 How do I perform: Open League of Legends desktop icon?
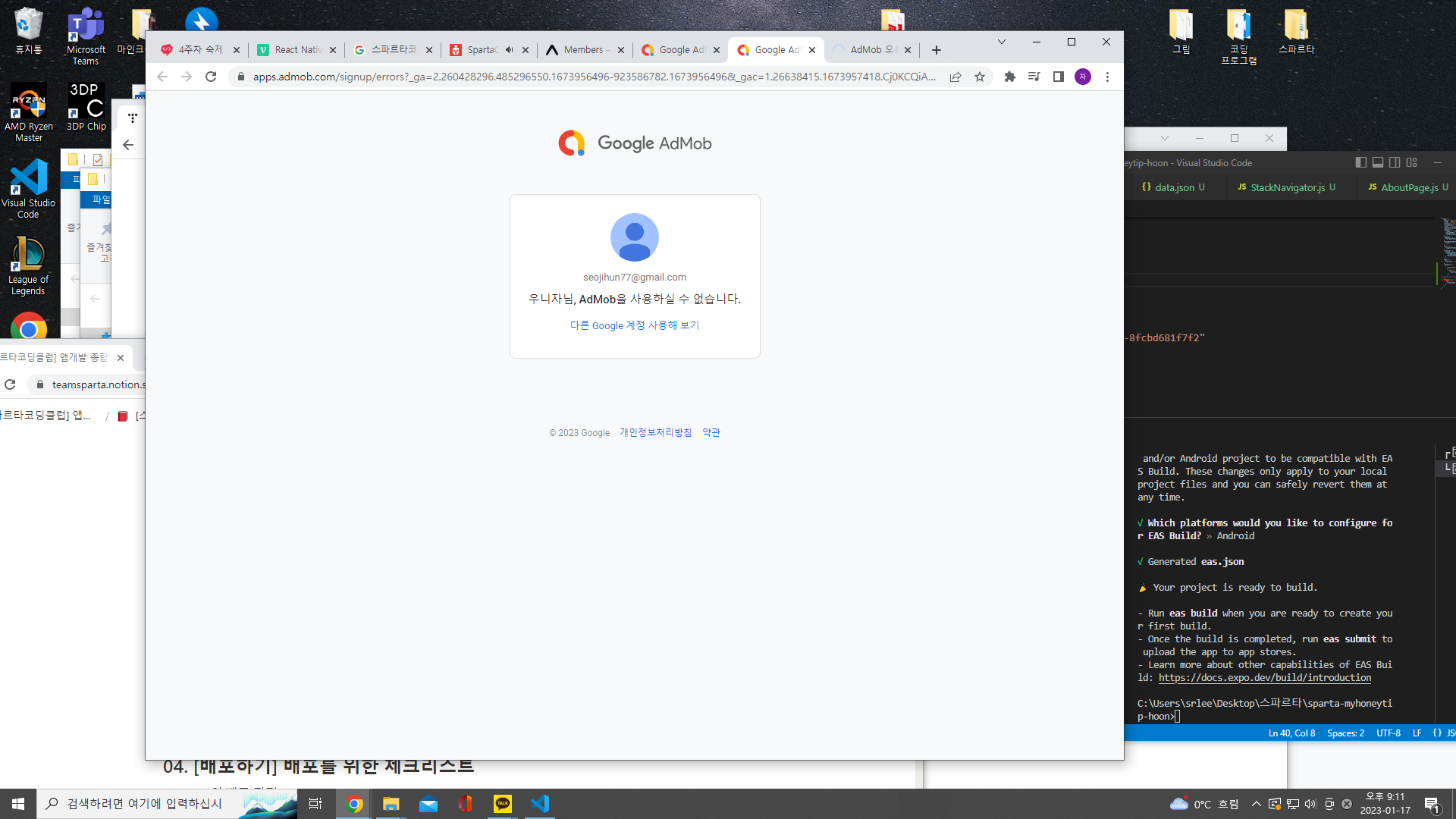coord(29,266)
